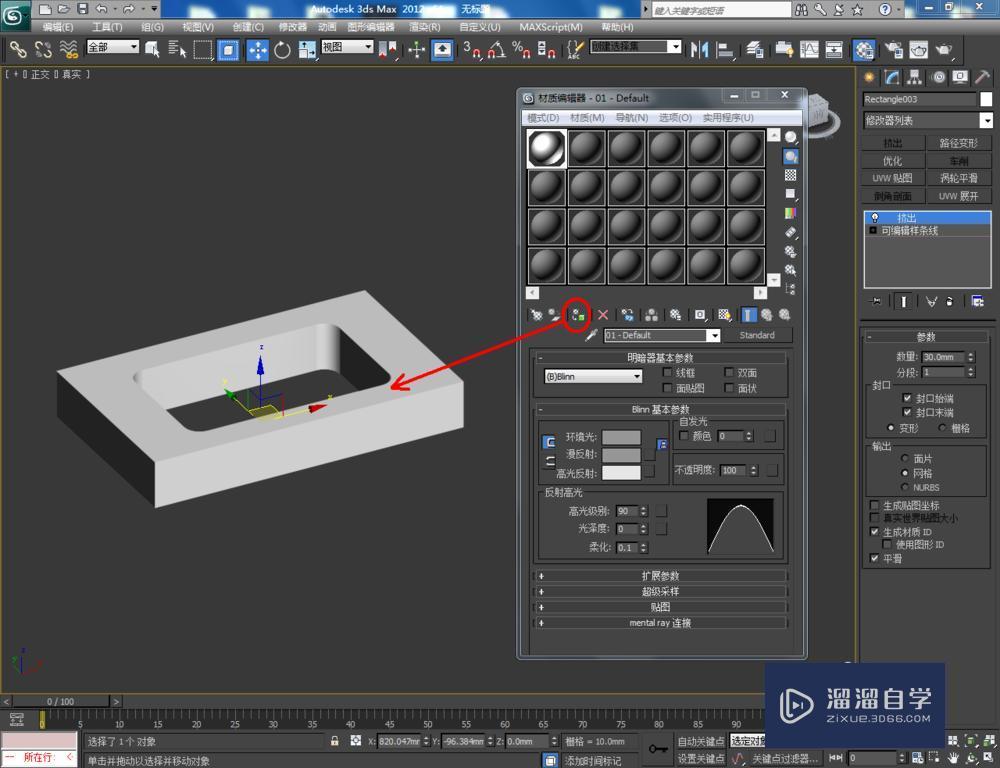Open the (B)Blinn shader dropdown
1000x768 pixels.
[x=593, y=375]
